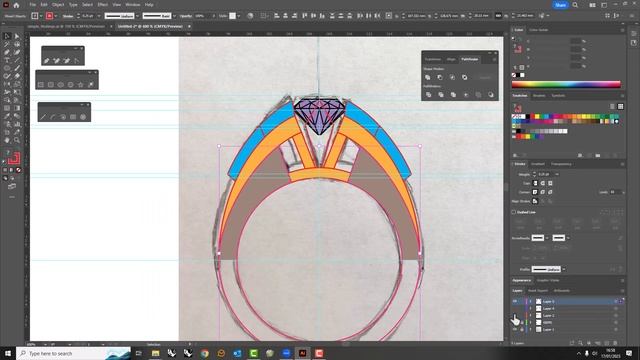Open the Window menu

tap(133, 5)
